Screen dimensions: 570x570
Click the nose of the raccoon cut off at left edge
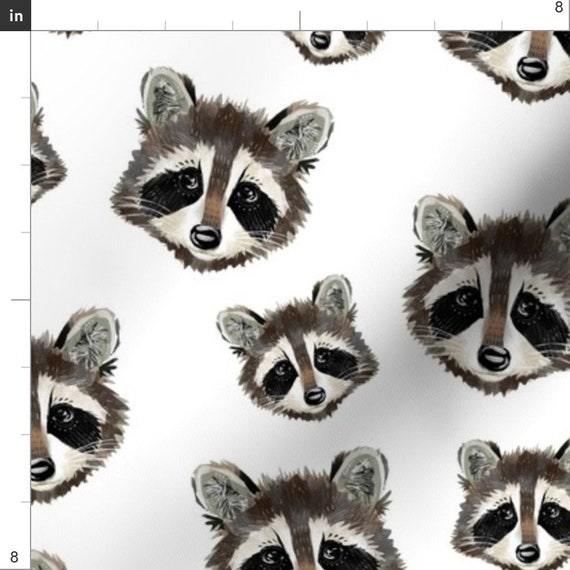pyautogui.click(x=42, y=469)
